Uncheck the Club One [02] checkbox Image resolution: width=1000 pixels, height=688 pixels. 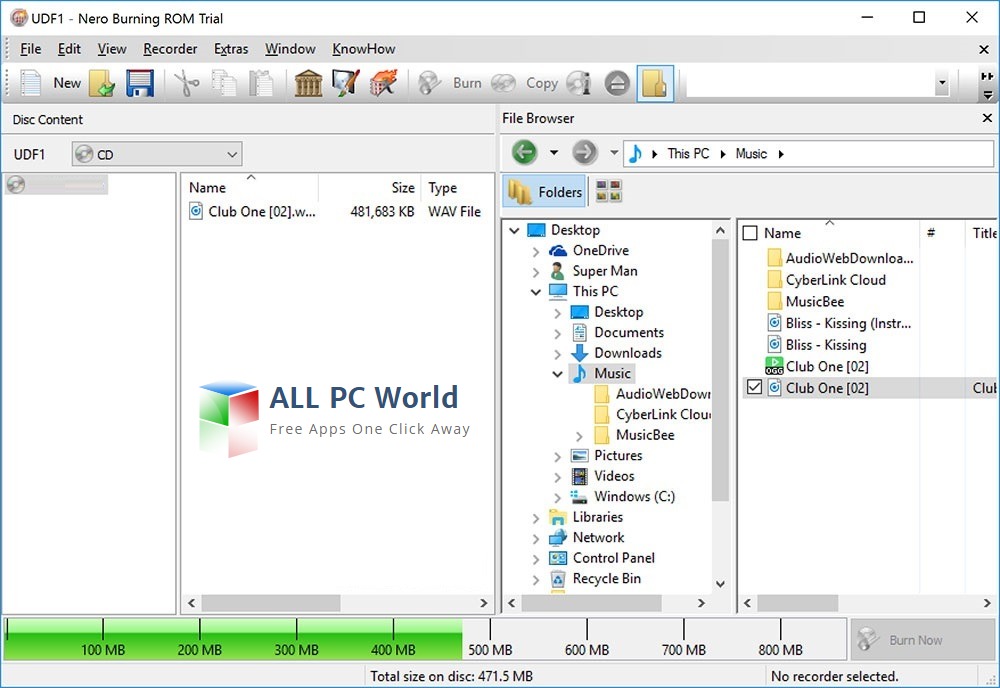(x=754, y=387)
